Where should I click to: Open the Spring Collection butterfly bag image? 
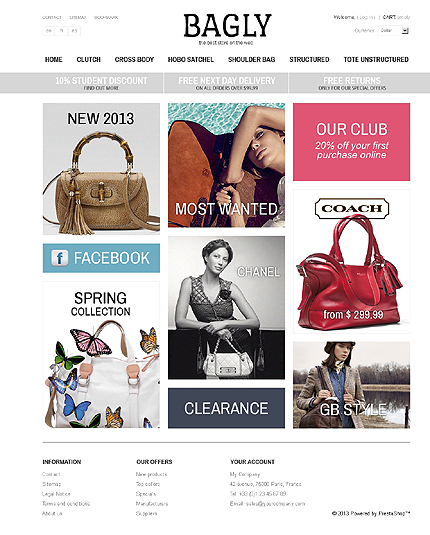click(x=101, y=355)
